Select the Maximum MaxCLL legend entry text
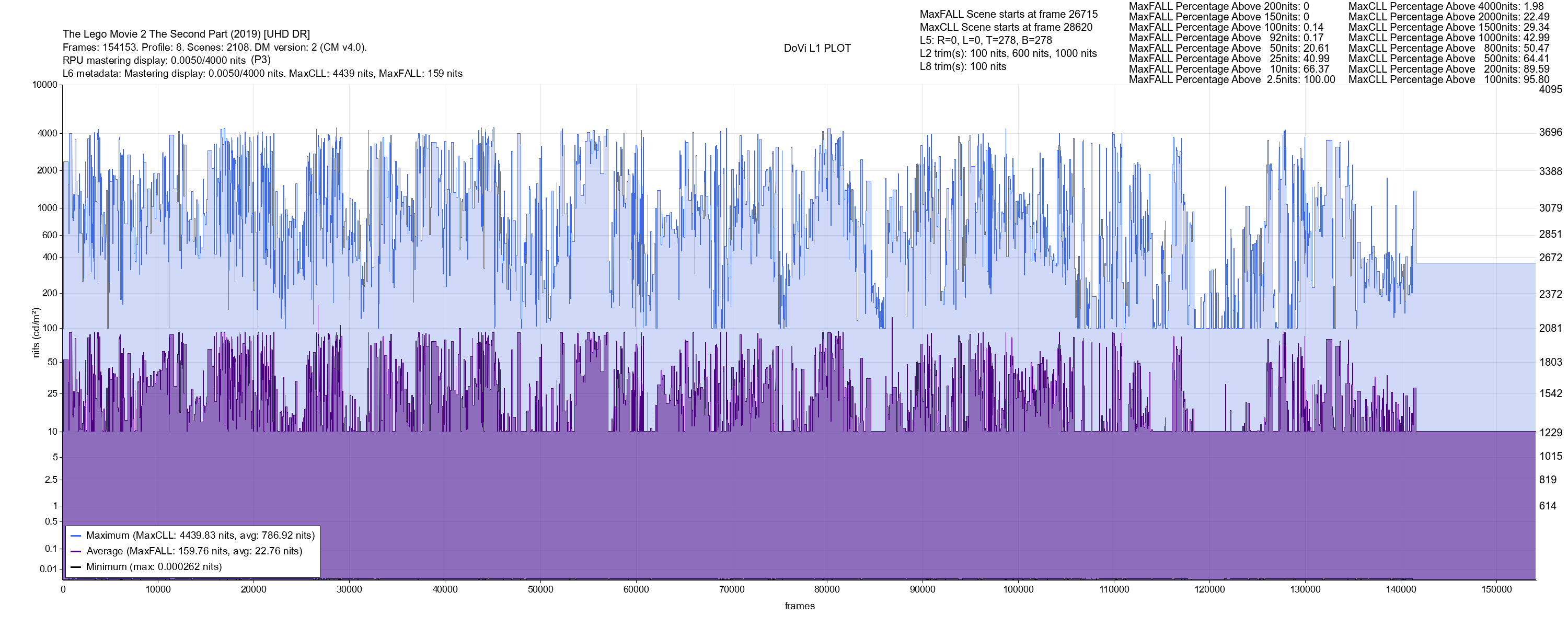1568x627 pixels. 200,536
